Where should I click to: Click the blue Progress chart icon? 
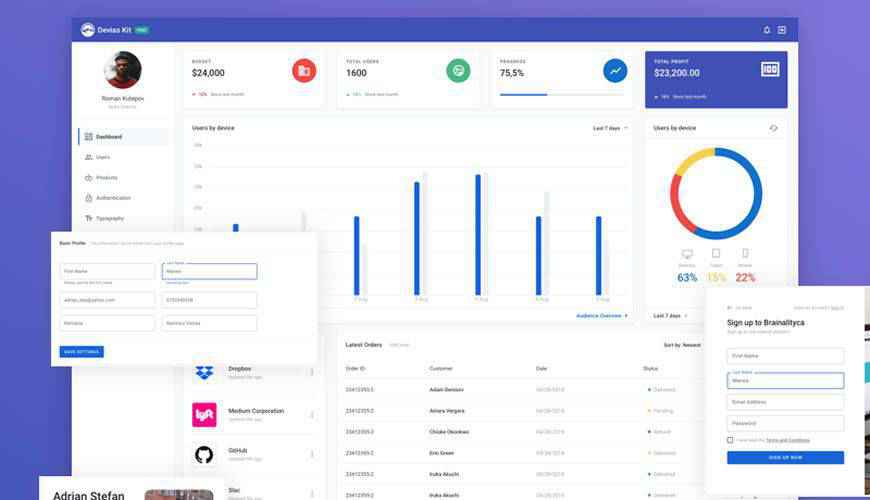tap(615, 71)
